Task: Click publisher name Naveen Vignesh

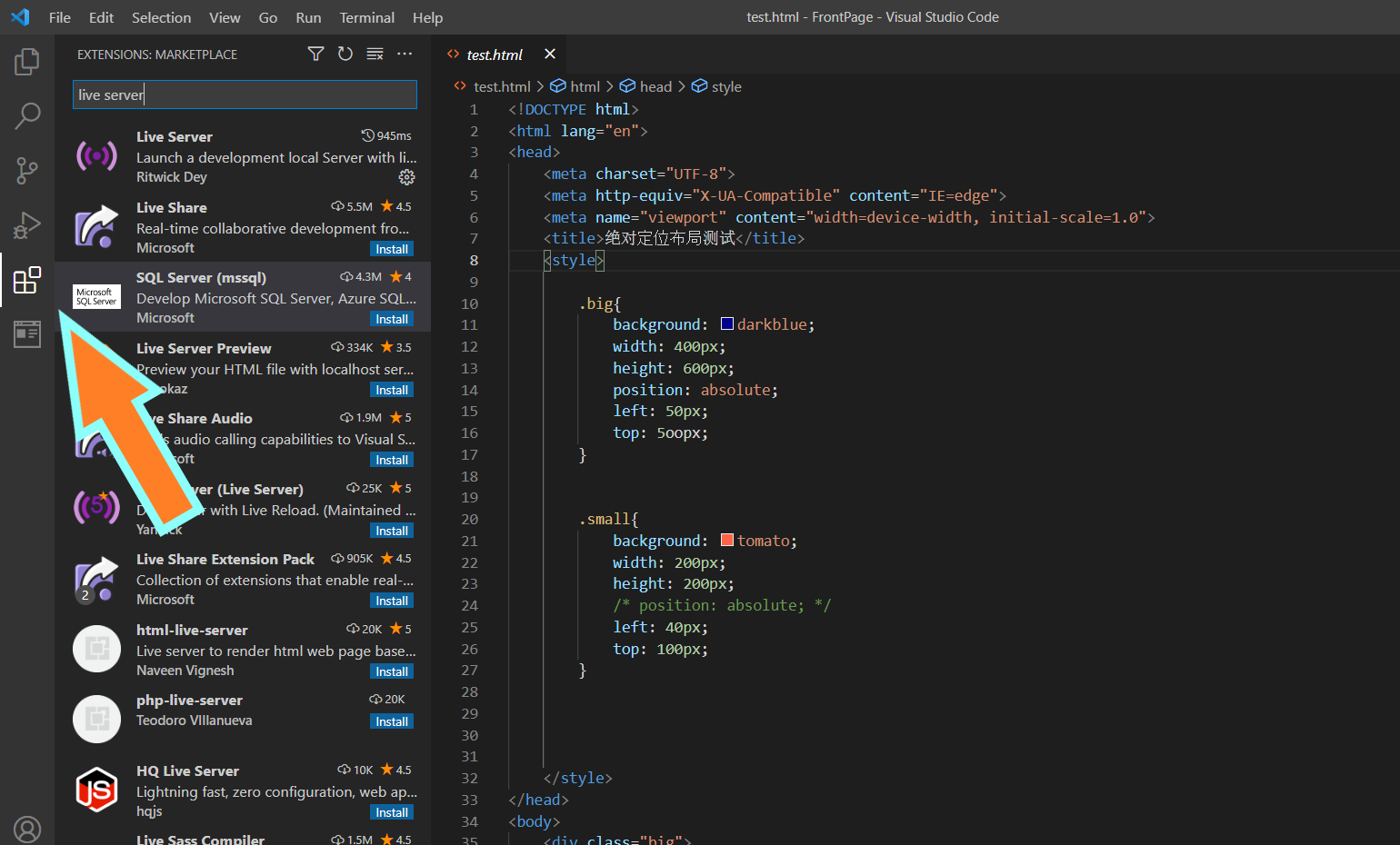Action: pyautogui.click(x=185, y=671)
